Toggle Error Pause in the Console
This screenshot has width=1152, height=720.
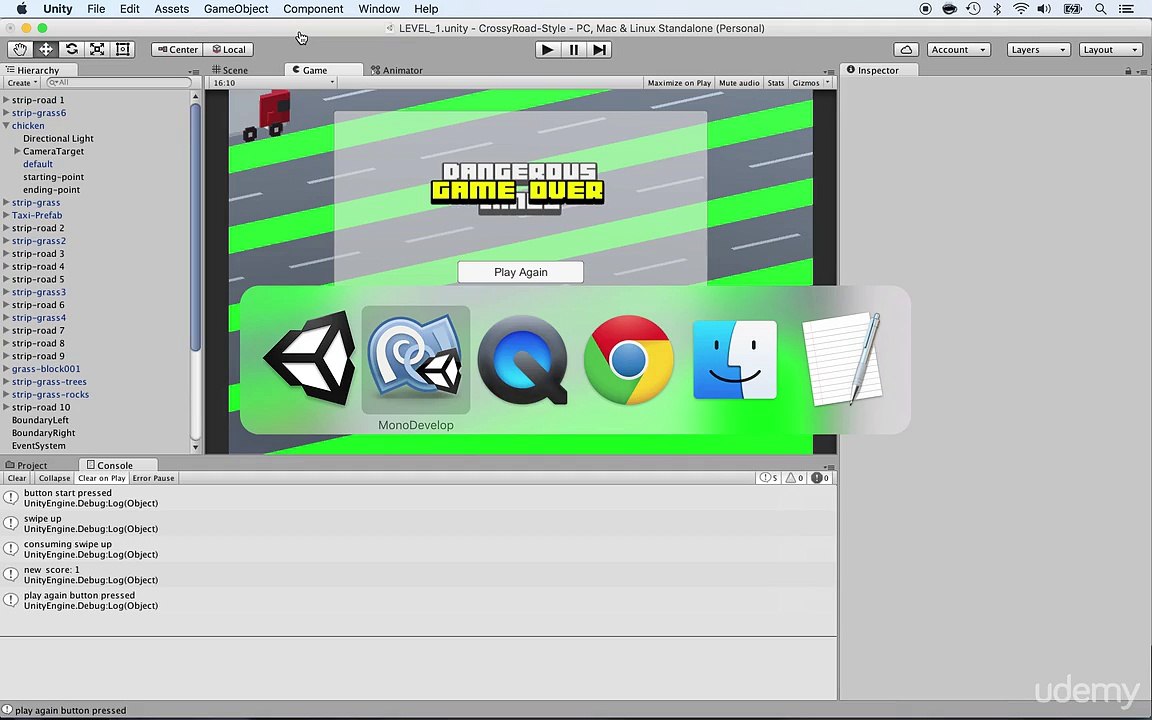[x=154, y=478]
